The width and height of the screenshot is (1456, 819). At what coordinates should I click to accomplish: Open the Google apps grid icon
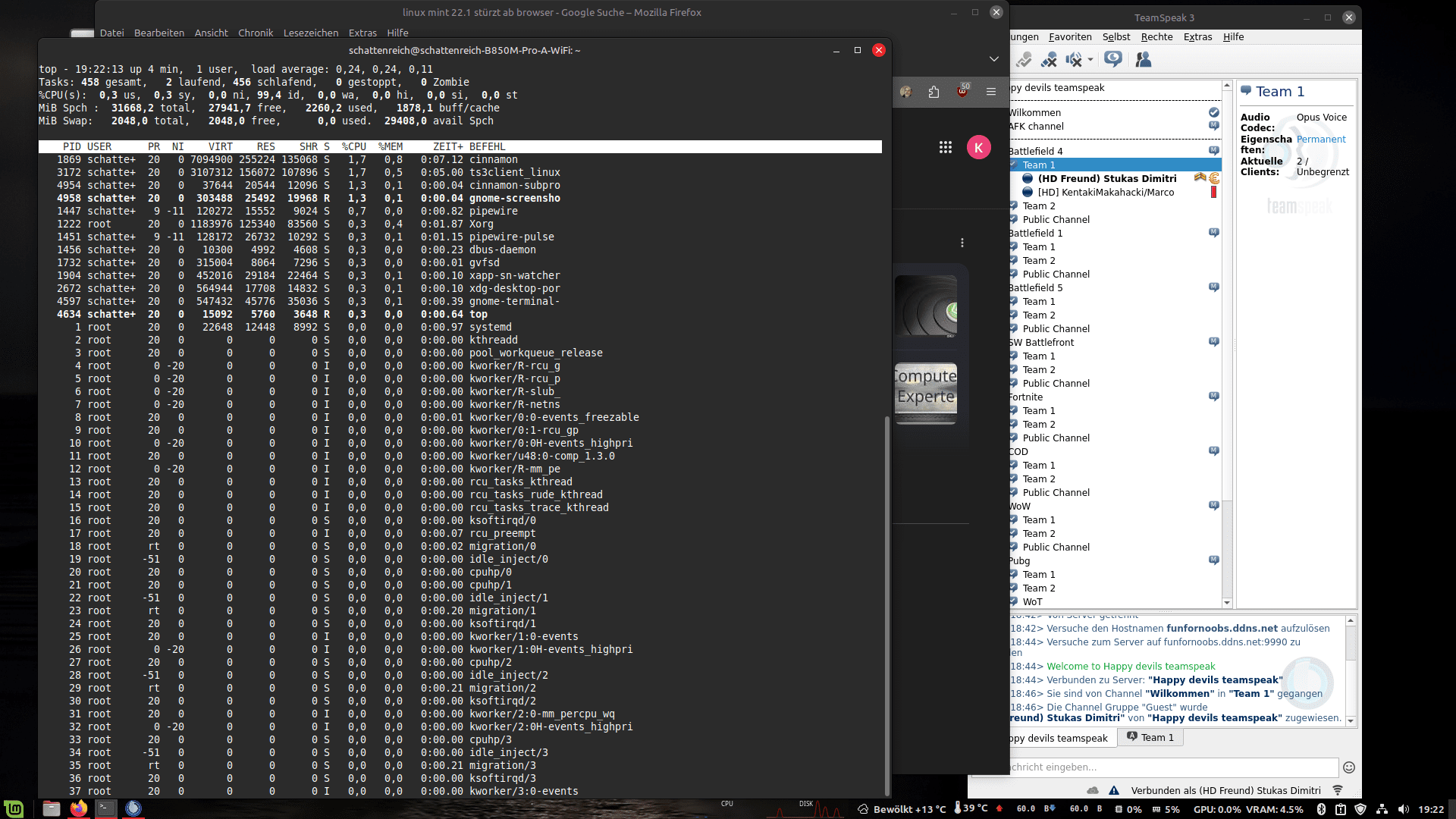945,147
